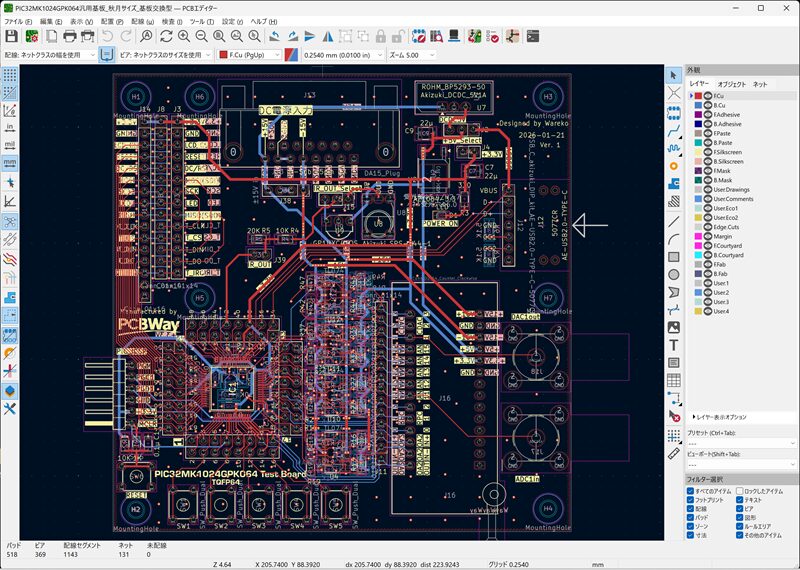Select the Add Text tool
The height and width of the screenshot is (570, 800).
pyautogui.click(x=673, y=345)
